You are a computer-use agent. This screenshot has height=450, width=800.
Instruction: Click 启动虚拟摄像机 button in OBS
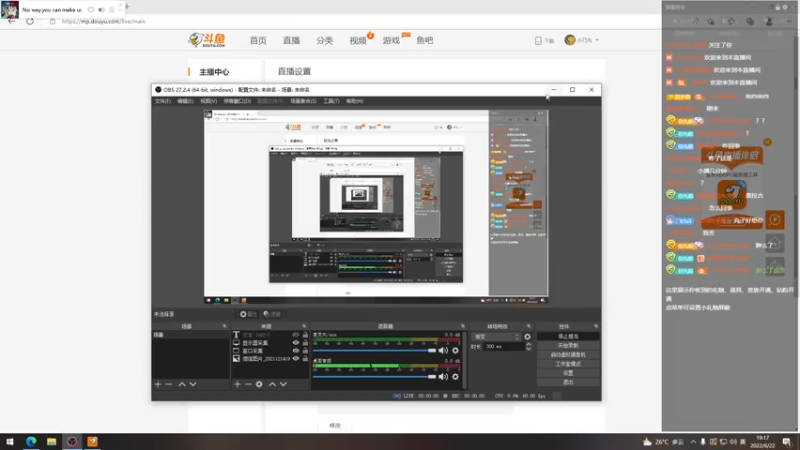[x=568, y=355]
